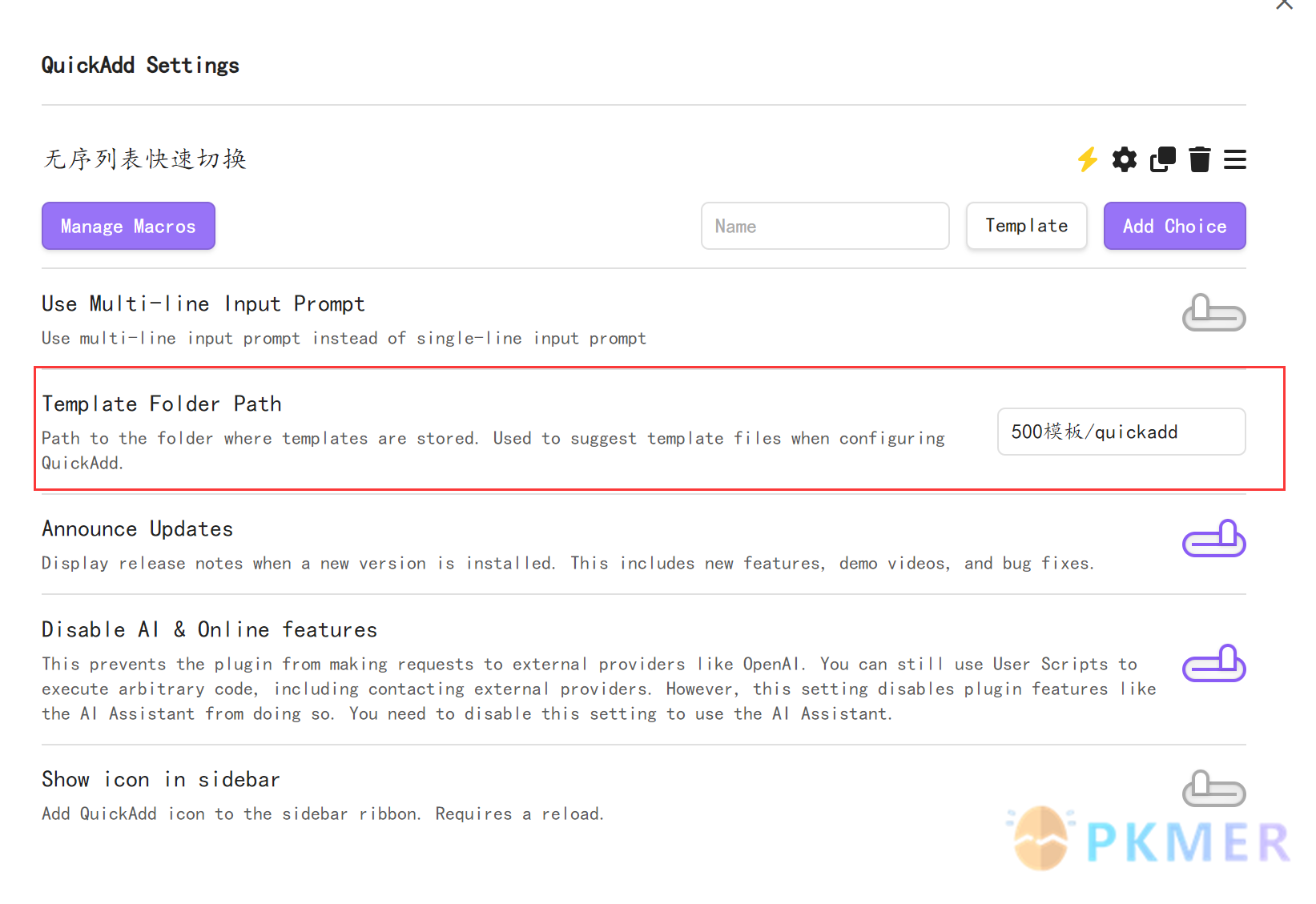Duplicate the 无序列表快速切换 choice
This screenshot has width=1316, height=904.
(1163, 159)
